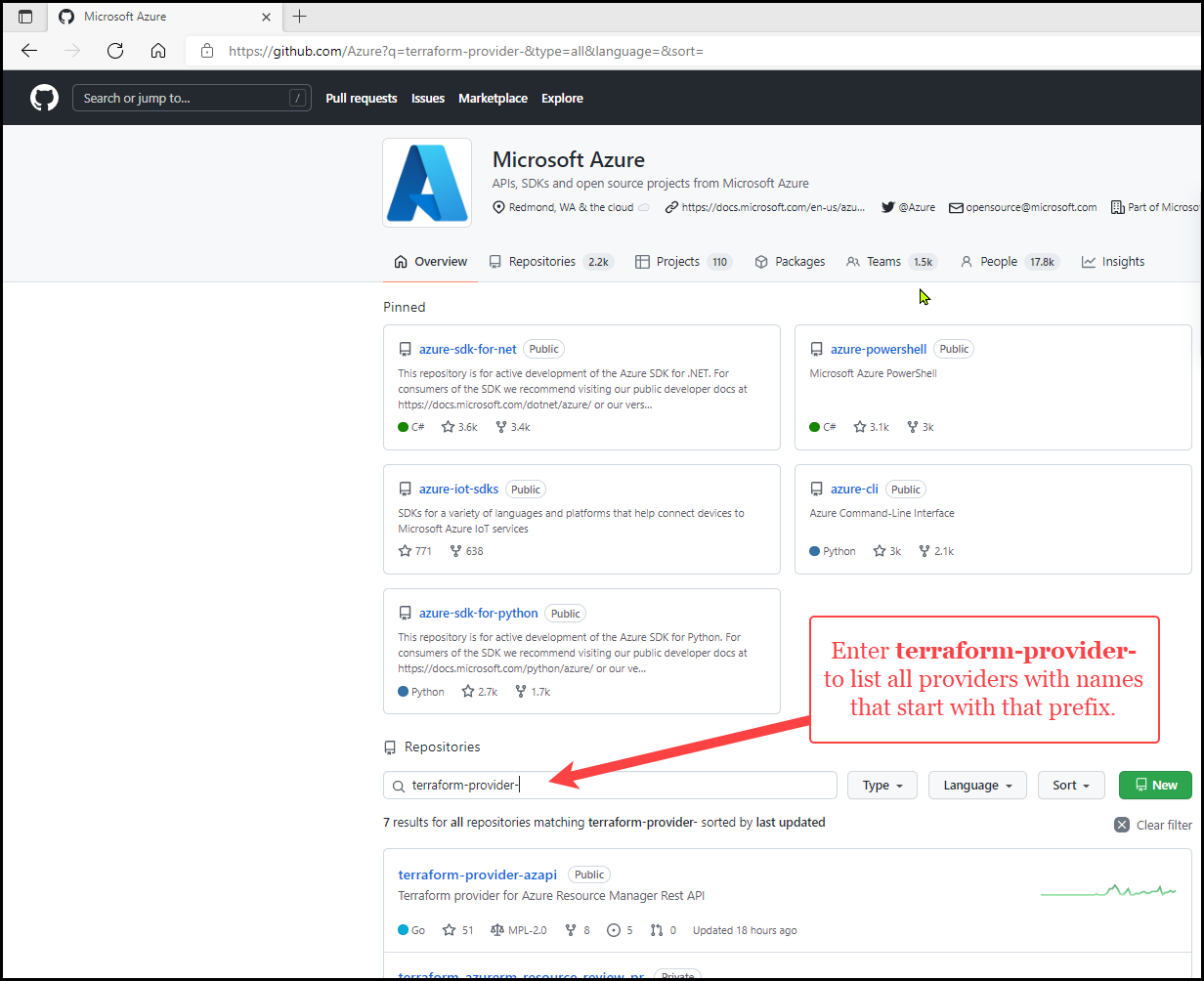Click the repository search input field
Viewport: 1204px width, 981px height.
606,785
